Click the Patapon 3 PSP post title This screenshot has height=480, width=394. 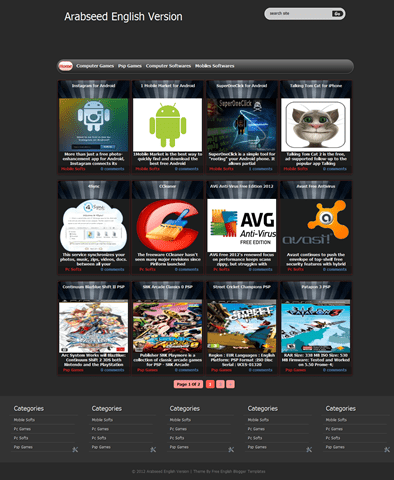[x=316, y=287]
